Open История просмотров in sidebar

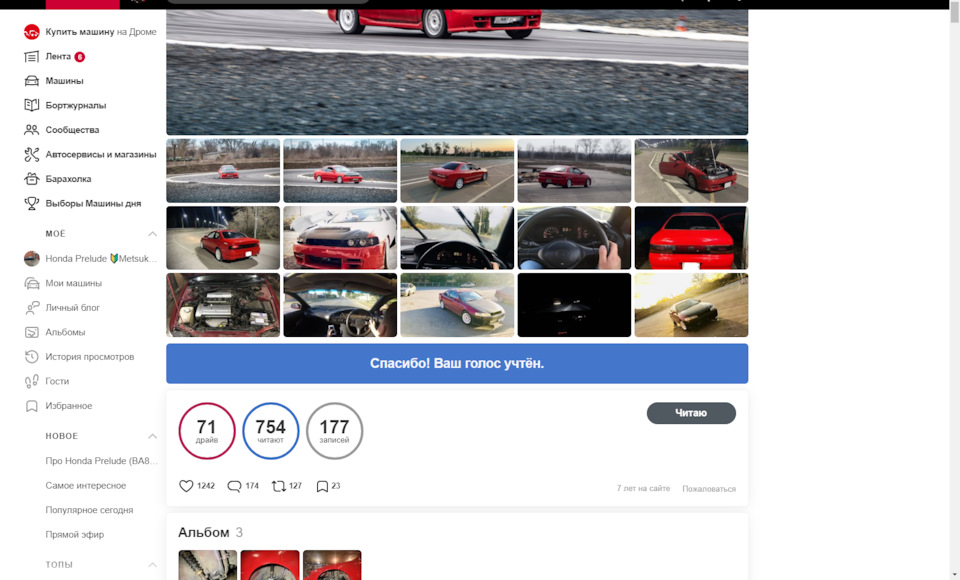89,357
